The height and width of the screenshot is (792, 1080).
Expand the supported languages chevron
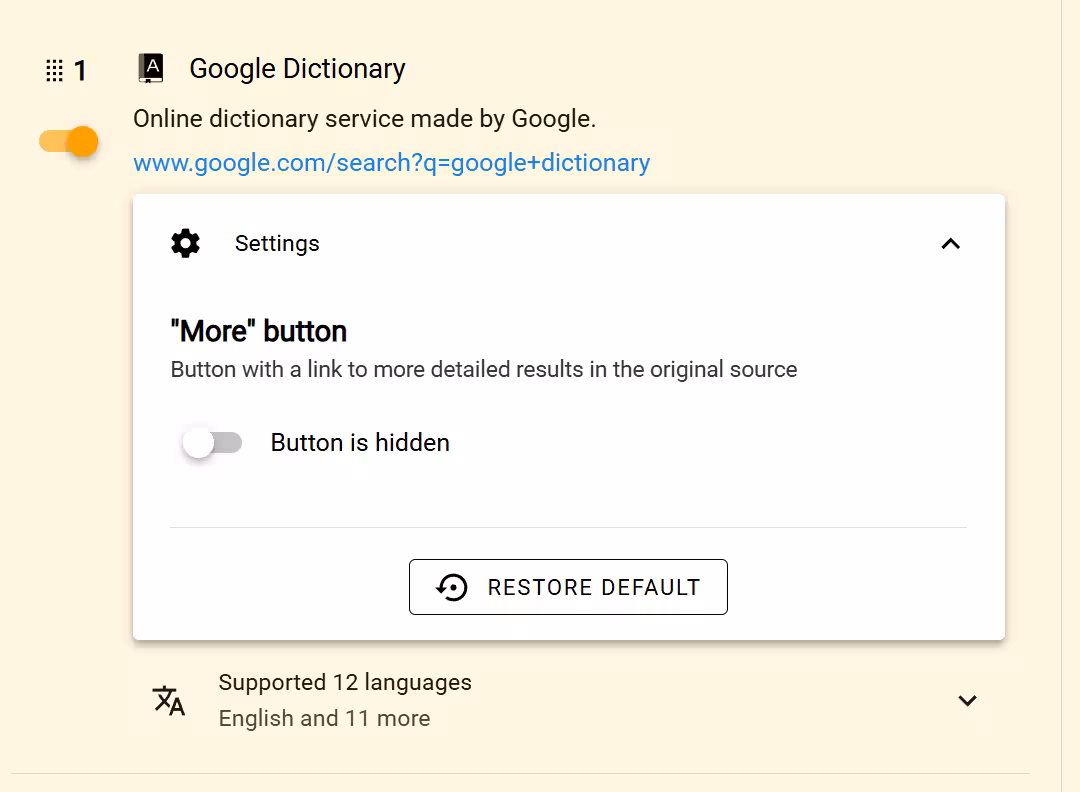(967, 700)
